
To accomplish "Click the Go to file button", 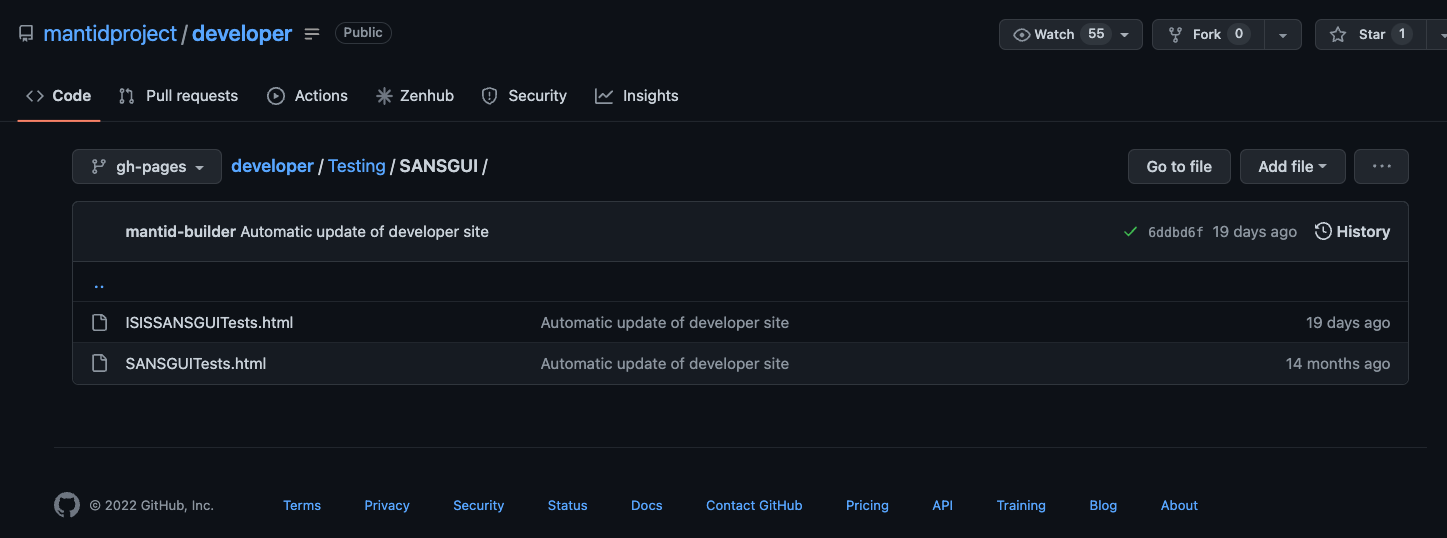I will pyautogui.click(x=1179, y=167).
